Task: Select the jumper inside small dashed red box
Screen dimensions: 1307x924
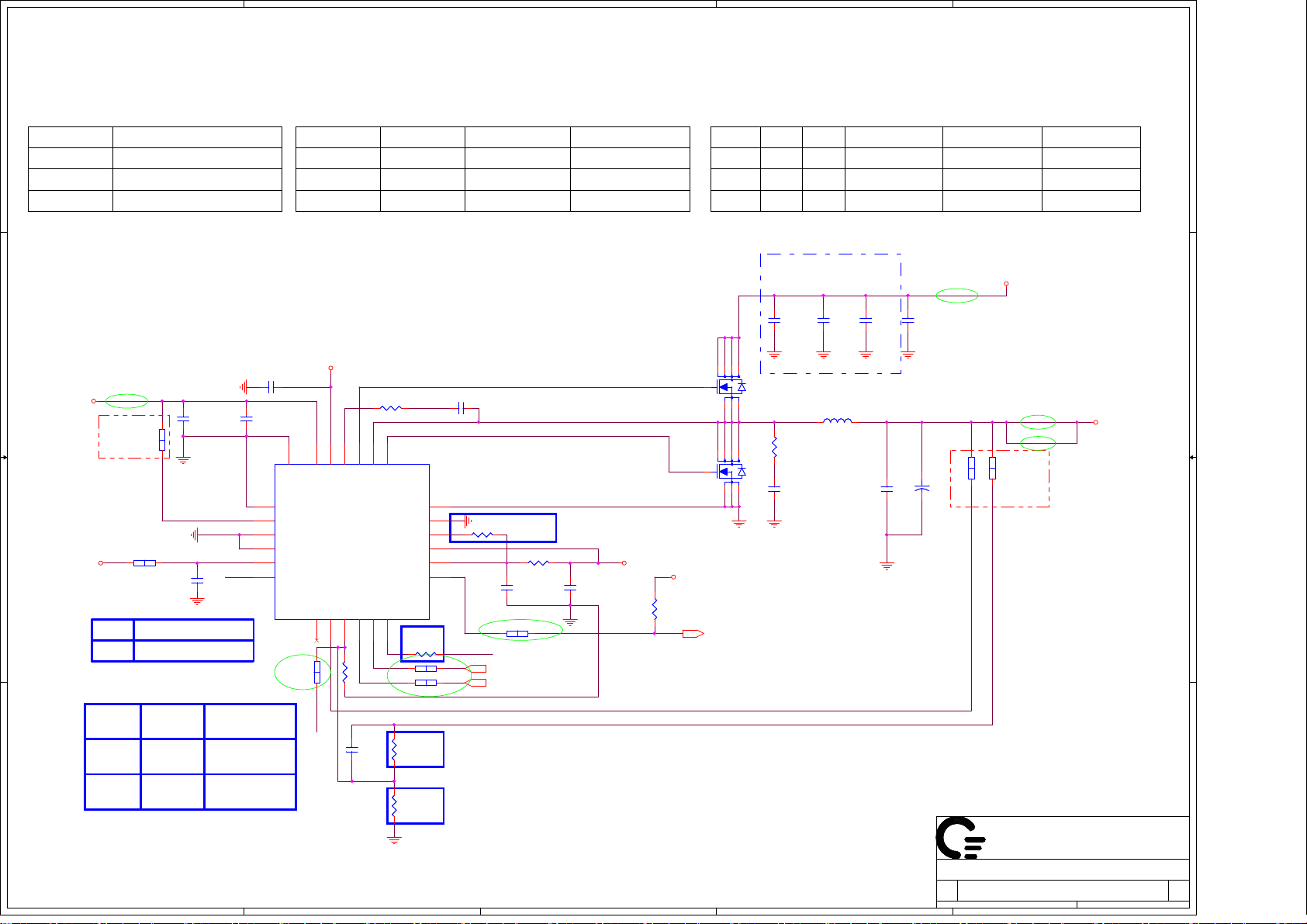Action: [162, 439]
